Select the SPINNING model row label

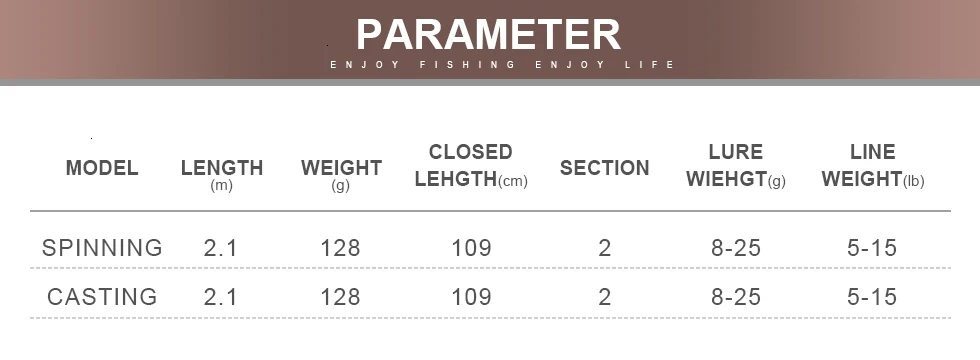[x=102, y=248]
